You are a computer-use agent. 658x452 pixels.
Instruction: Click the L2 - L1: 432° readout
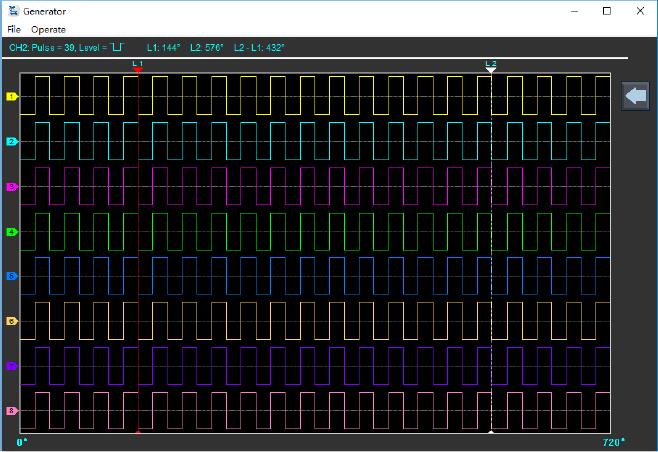tap(259, 47)
